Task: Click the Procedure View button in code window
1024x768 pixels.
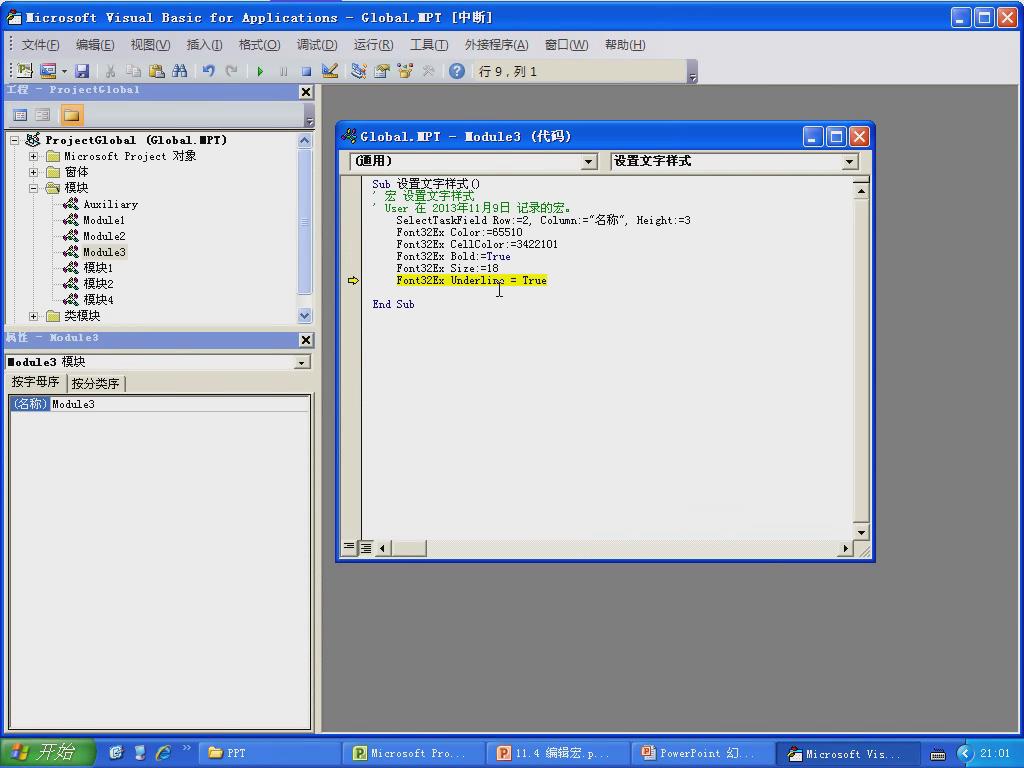Action: point(349,547)
